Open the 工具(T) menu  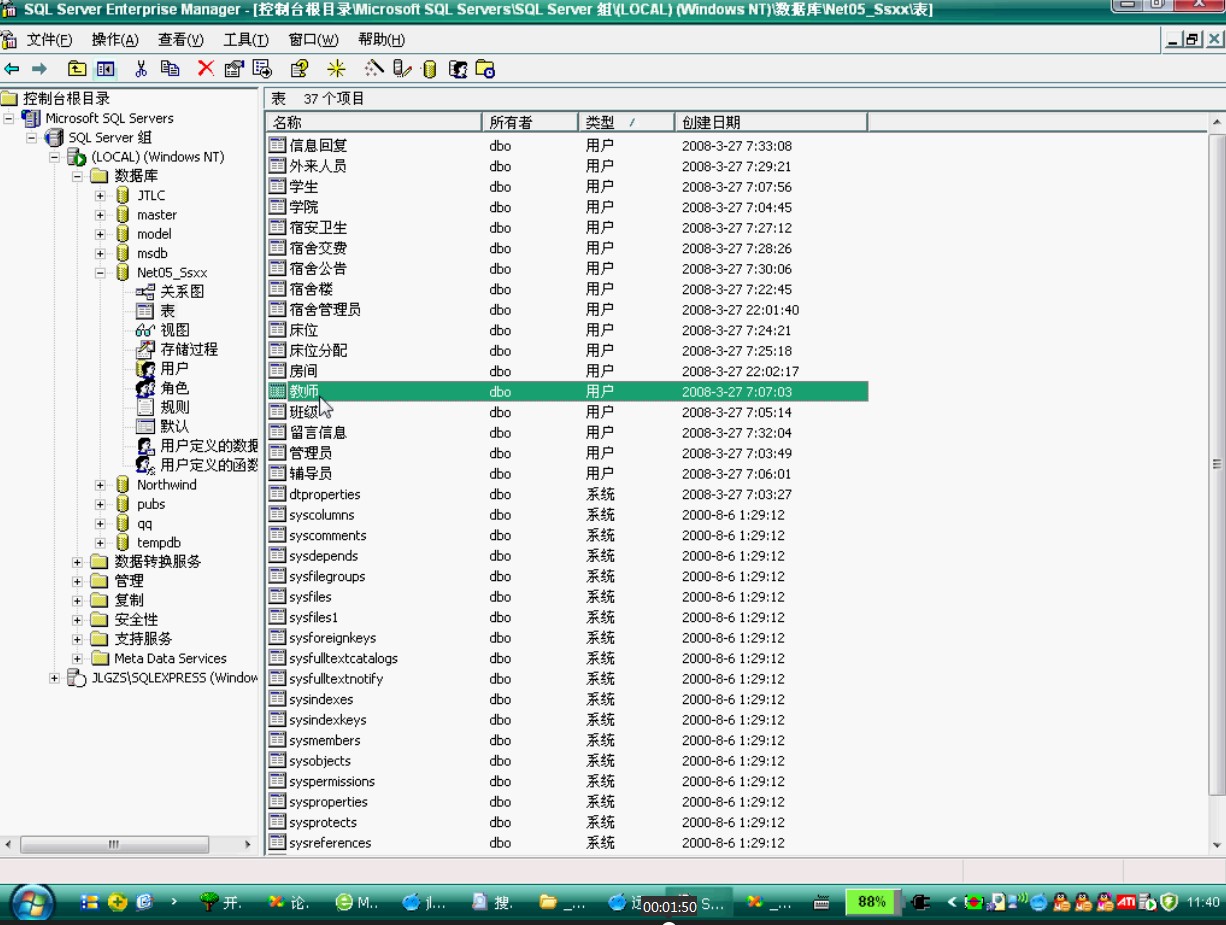click(x=246, y=40)
